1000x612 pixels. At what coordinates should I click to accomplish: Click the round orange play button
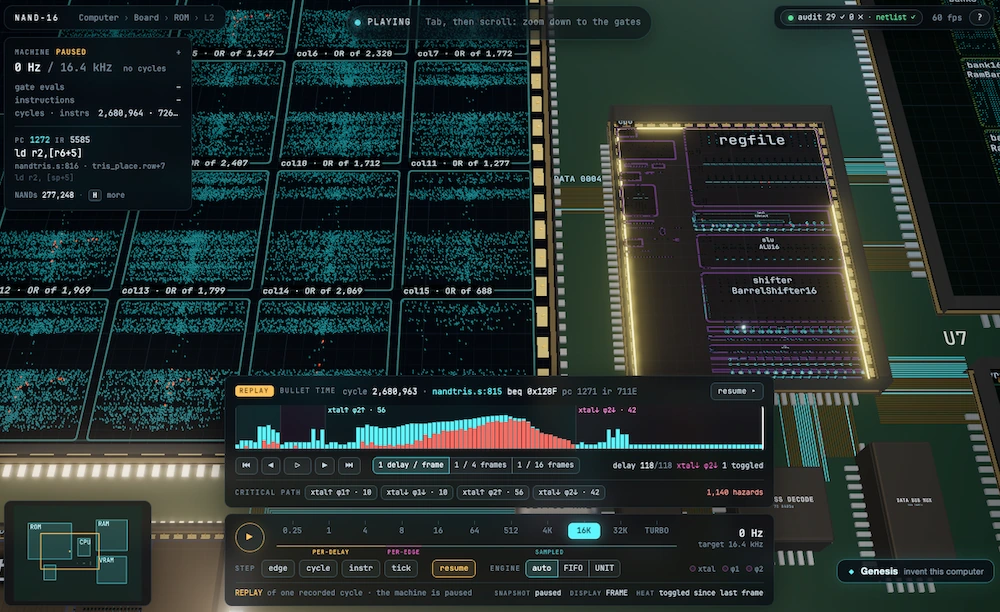point(249,537)
